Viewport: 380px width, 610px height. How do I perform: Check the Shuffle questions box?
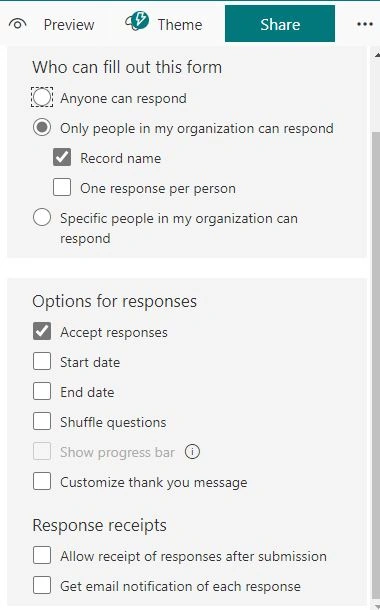(42, 421)
